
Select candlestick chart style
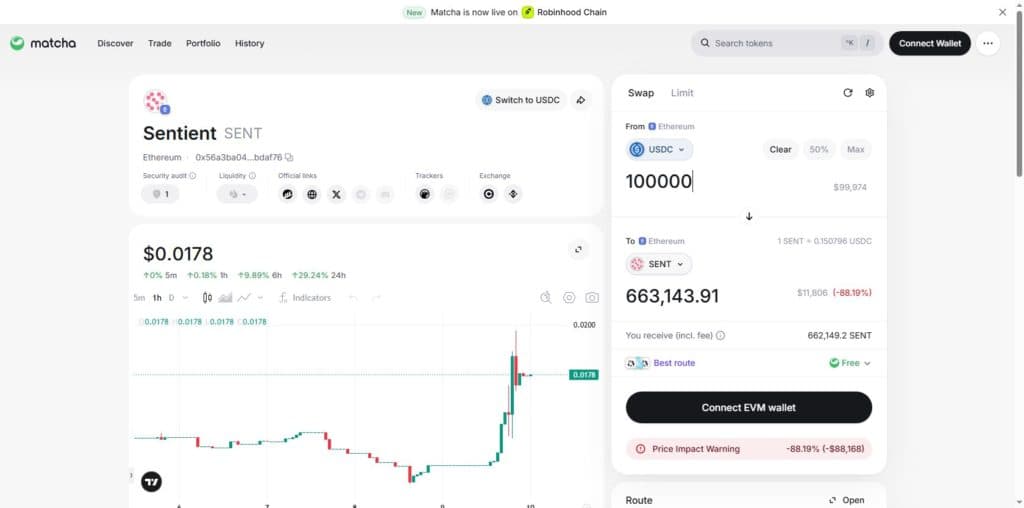[208, 298]
